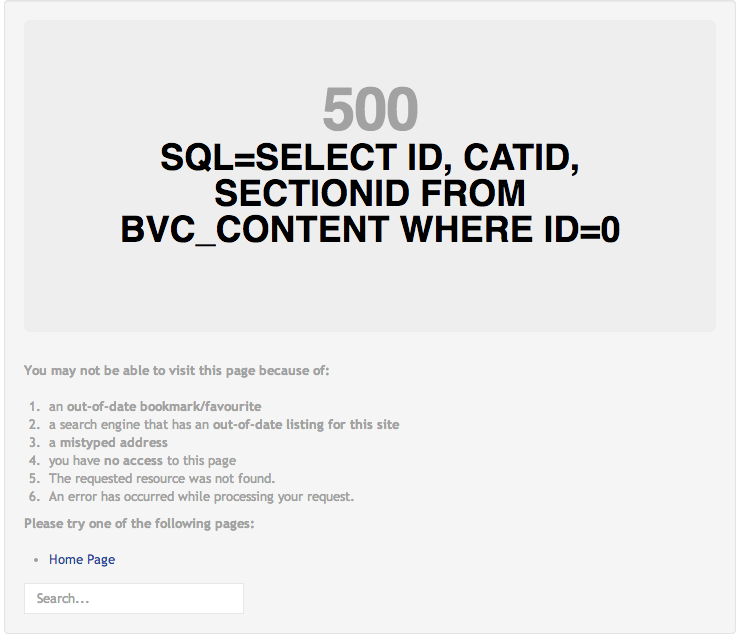740x638 pixels.
Task: Click the 'a mistyped address' list item
Action: click(x=108, y=442)
